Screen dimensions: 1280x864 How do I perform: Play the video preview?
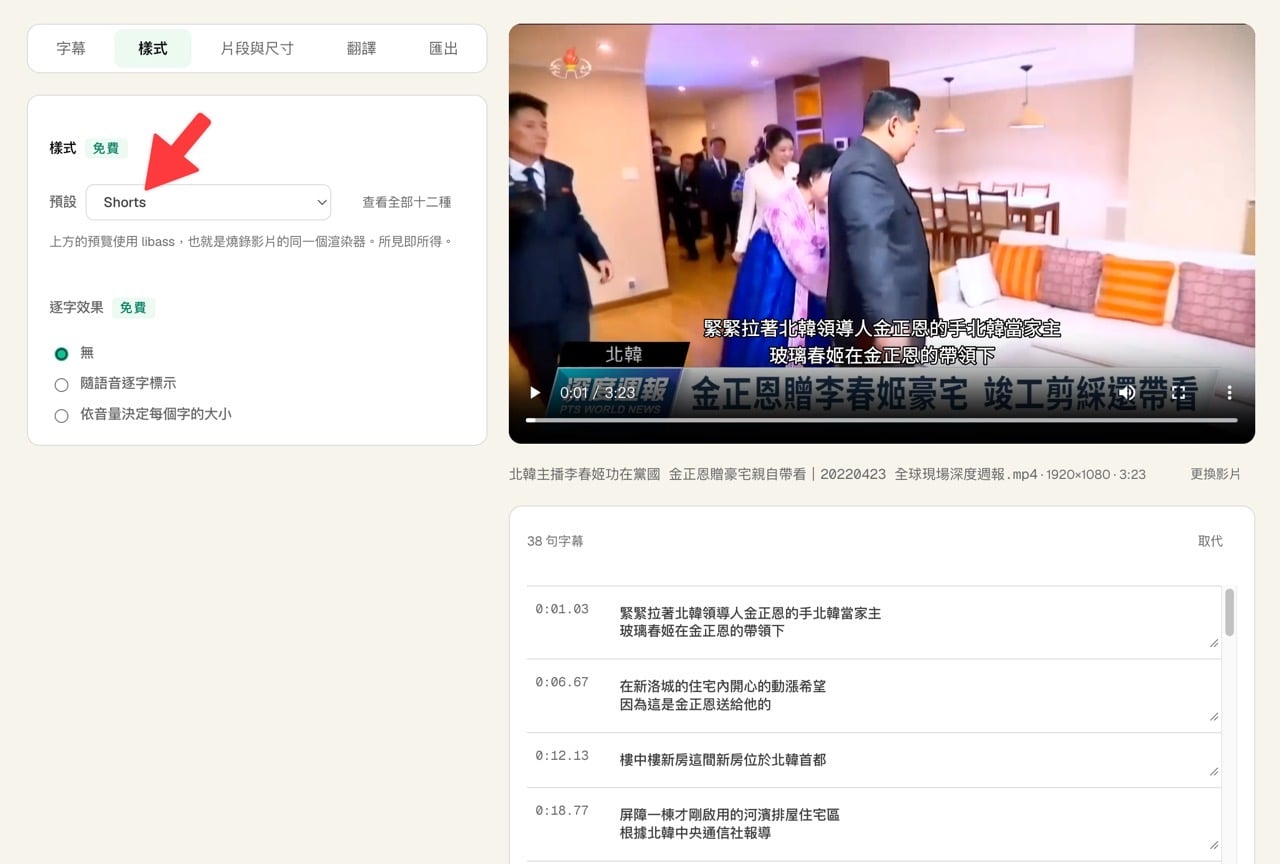[x=534, y=393]
